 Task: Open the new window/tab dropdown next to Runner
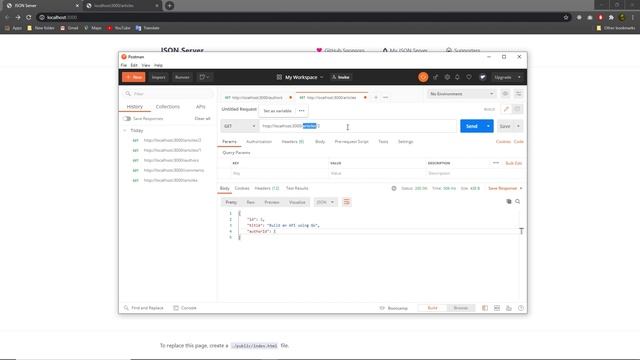click(x=204, y=77)
